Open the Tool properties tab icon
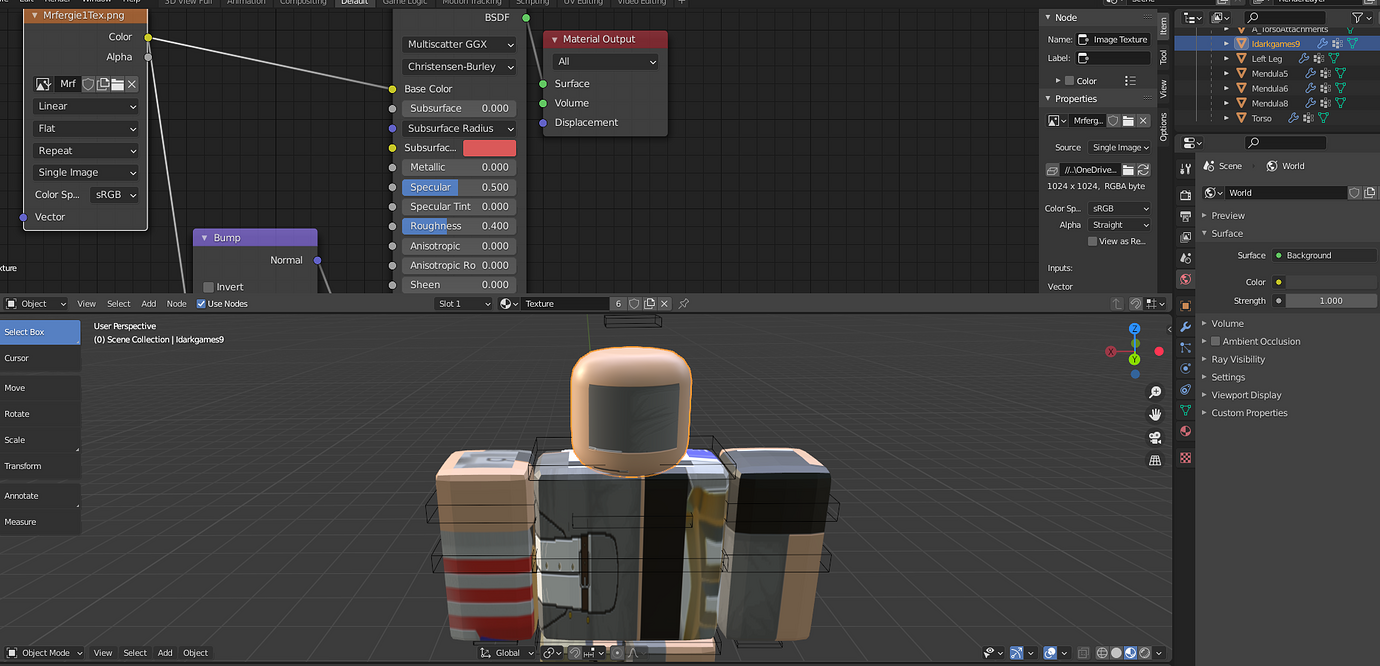1380x666 pixels. [x=1185, y=169]
